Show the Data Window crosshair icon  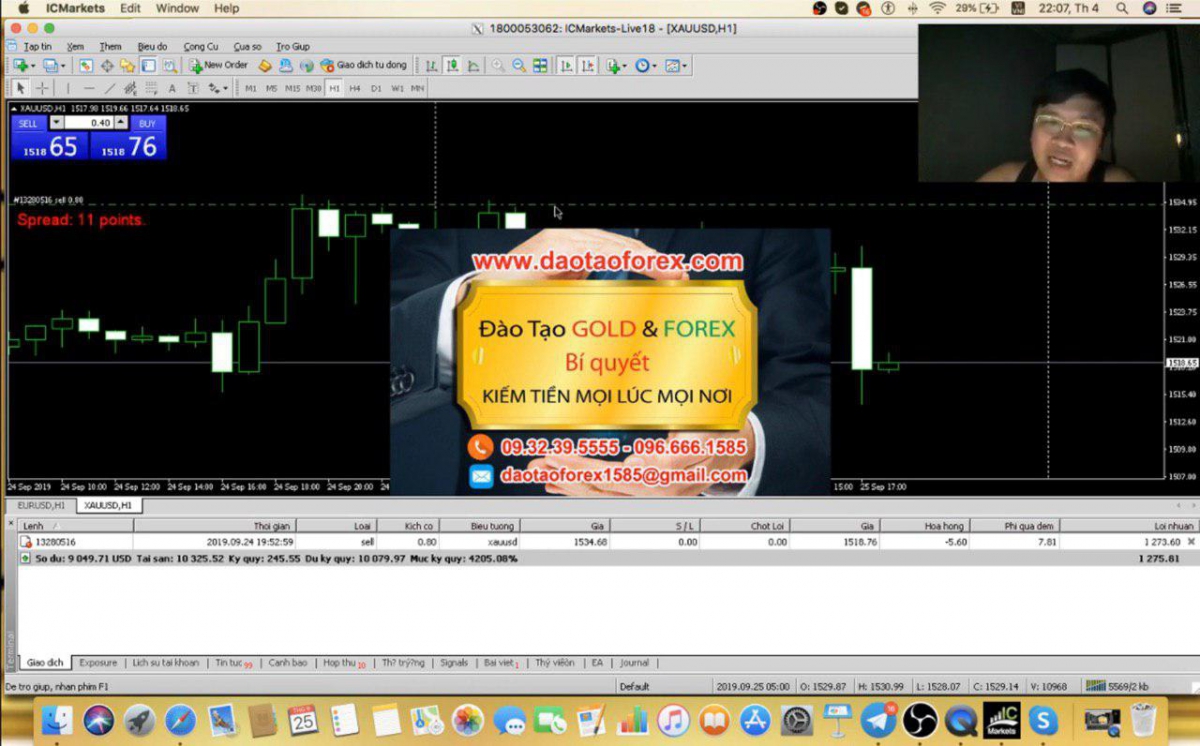click(107, 65)
